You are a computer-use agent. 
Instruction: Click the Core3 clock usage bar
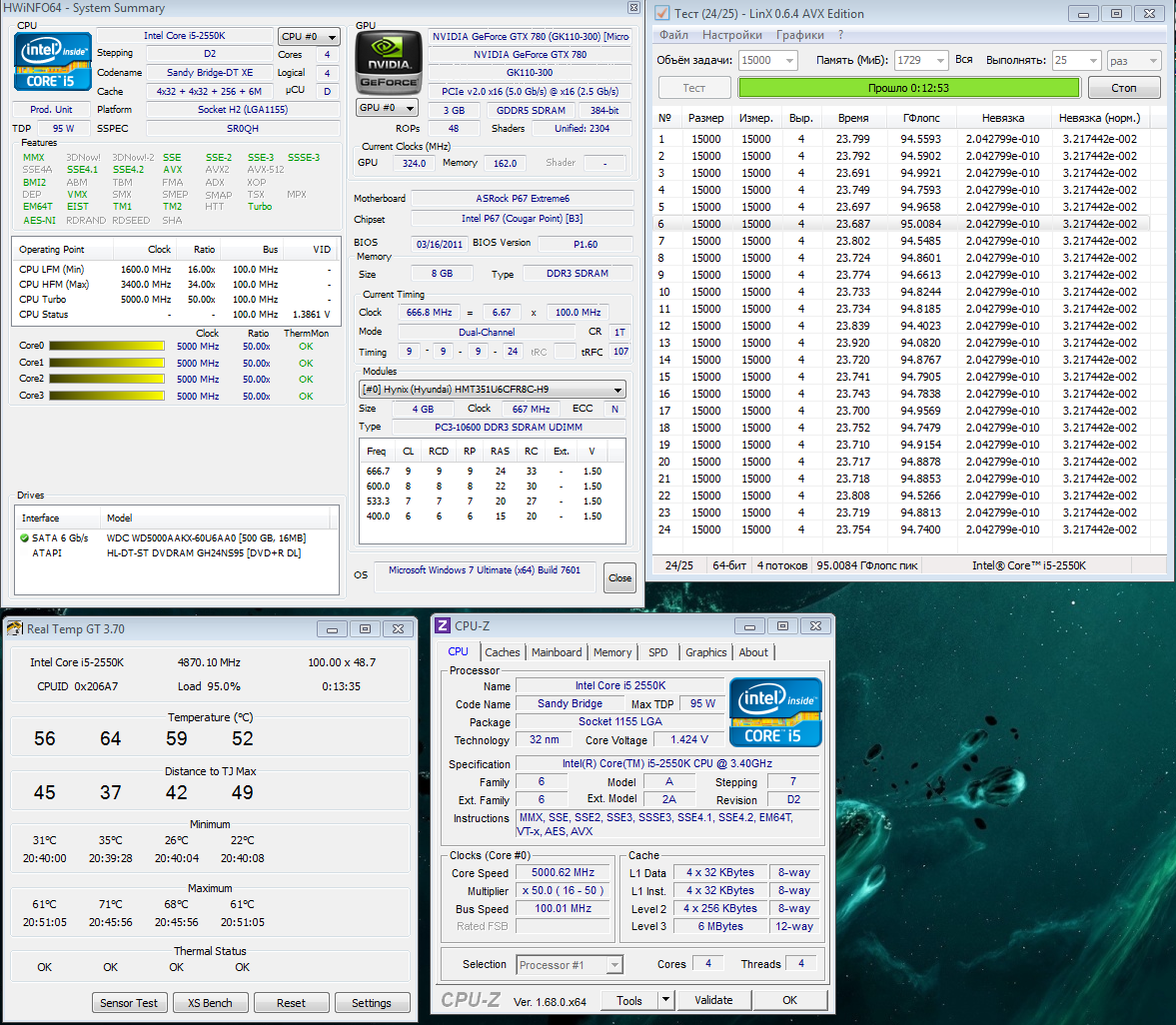pos(107,396)
